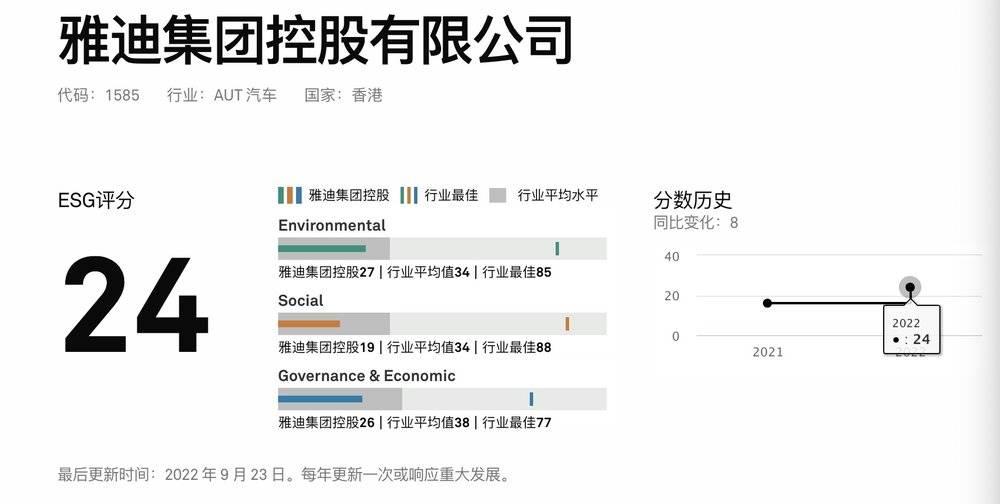Click the 分数历史 chart heading
The width and height of the screenshot is (1000, 504).
click(x=693, y=200)
